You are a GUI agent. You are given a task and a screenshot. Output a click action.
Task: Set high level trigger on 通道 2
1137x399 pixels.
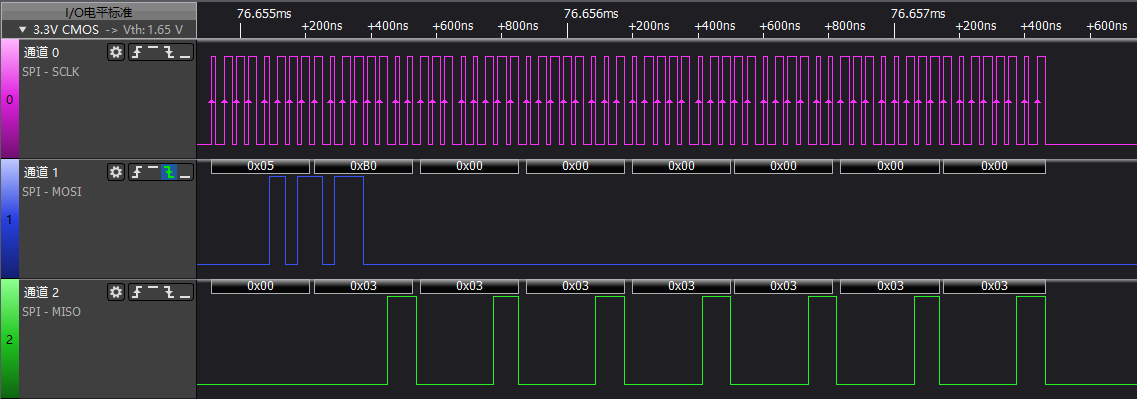click(153, 292)
